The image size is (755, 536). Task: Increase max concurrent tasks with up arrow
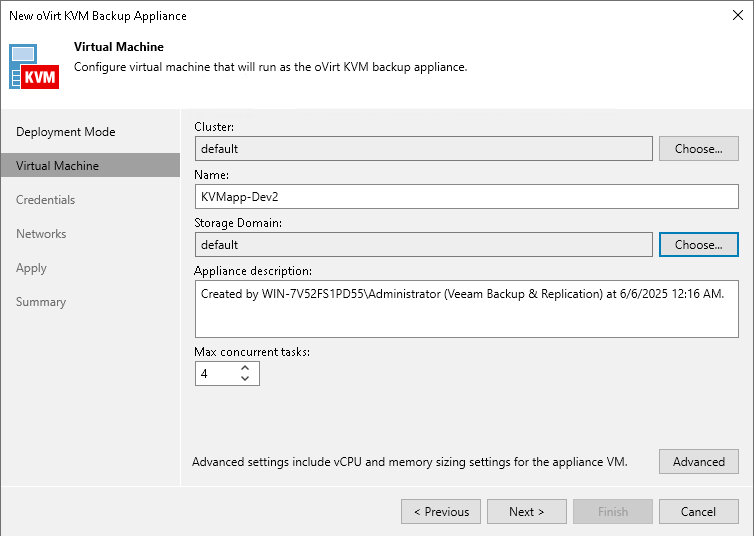click(246, 368)
